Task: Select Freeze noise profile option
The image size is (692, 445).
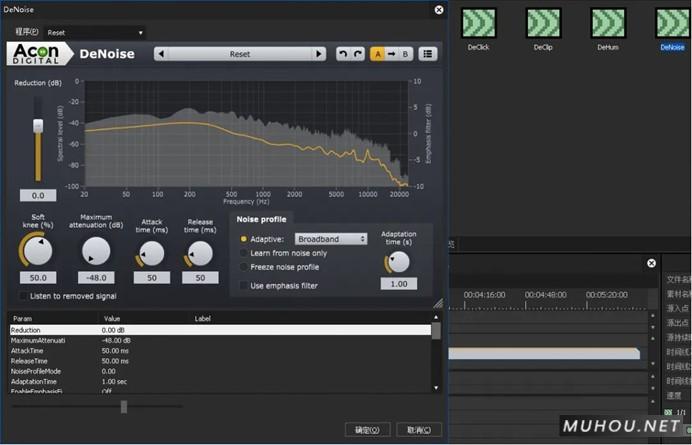Action: 244,267
